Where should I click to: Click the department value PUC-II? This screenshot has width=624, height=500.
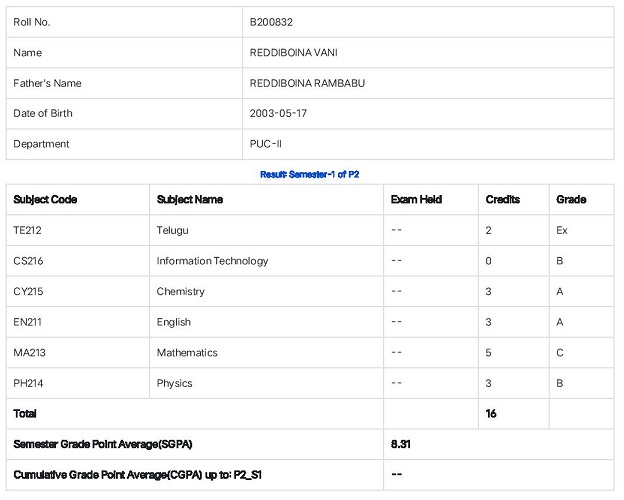click(x=265, y=144)
